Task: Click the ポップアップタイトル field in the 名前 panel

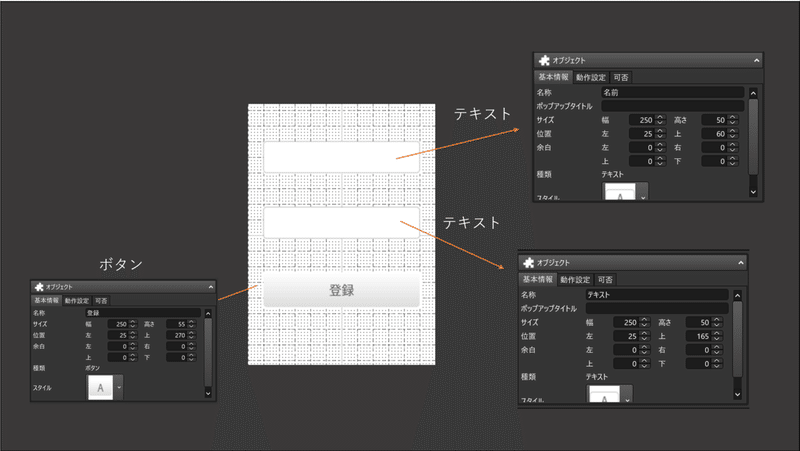Action: click(672, 106)
